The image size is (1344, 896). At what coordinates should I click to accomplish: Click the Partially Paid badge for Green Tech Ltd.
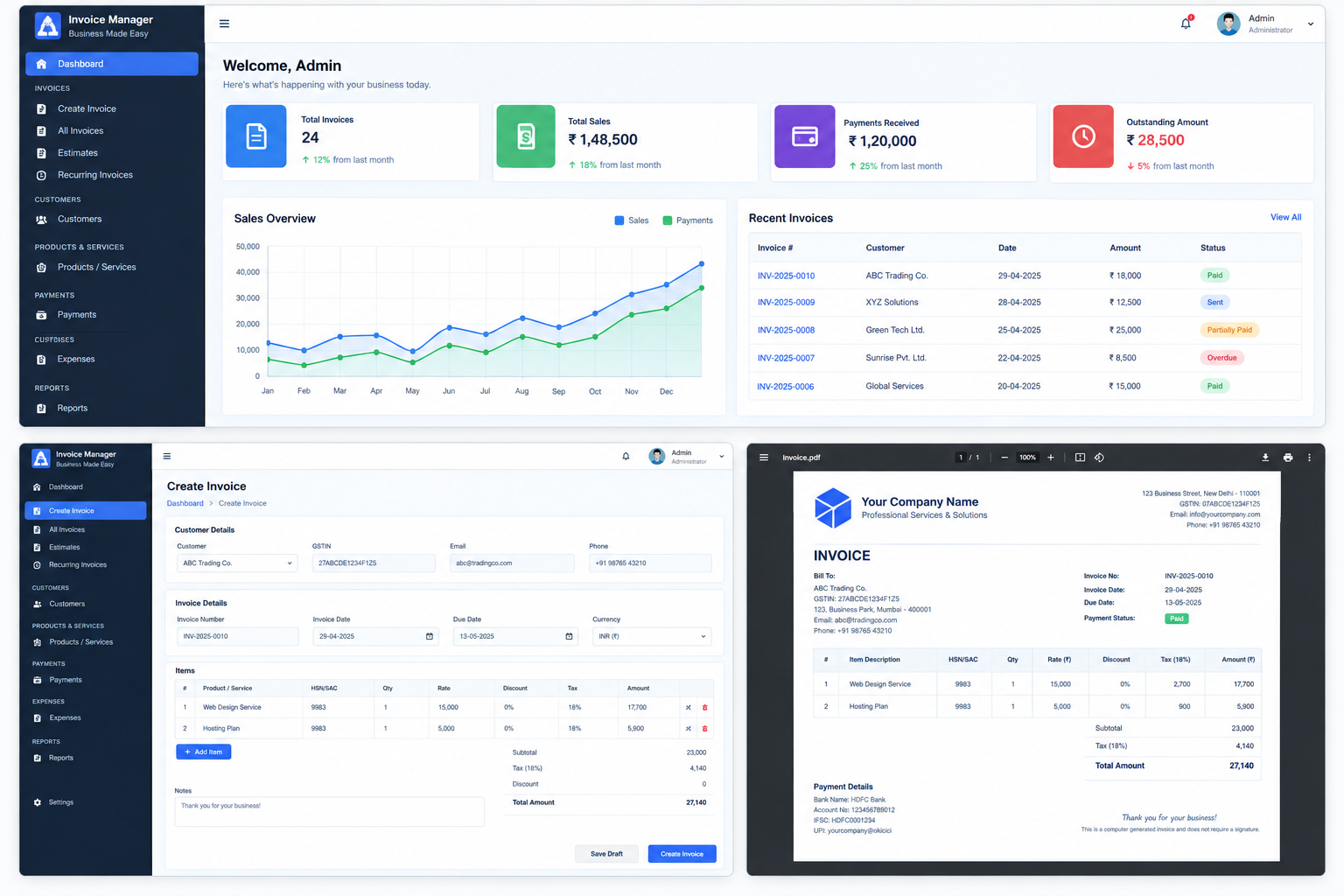pyautogui.click(x=1229, y=330)
